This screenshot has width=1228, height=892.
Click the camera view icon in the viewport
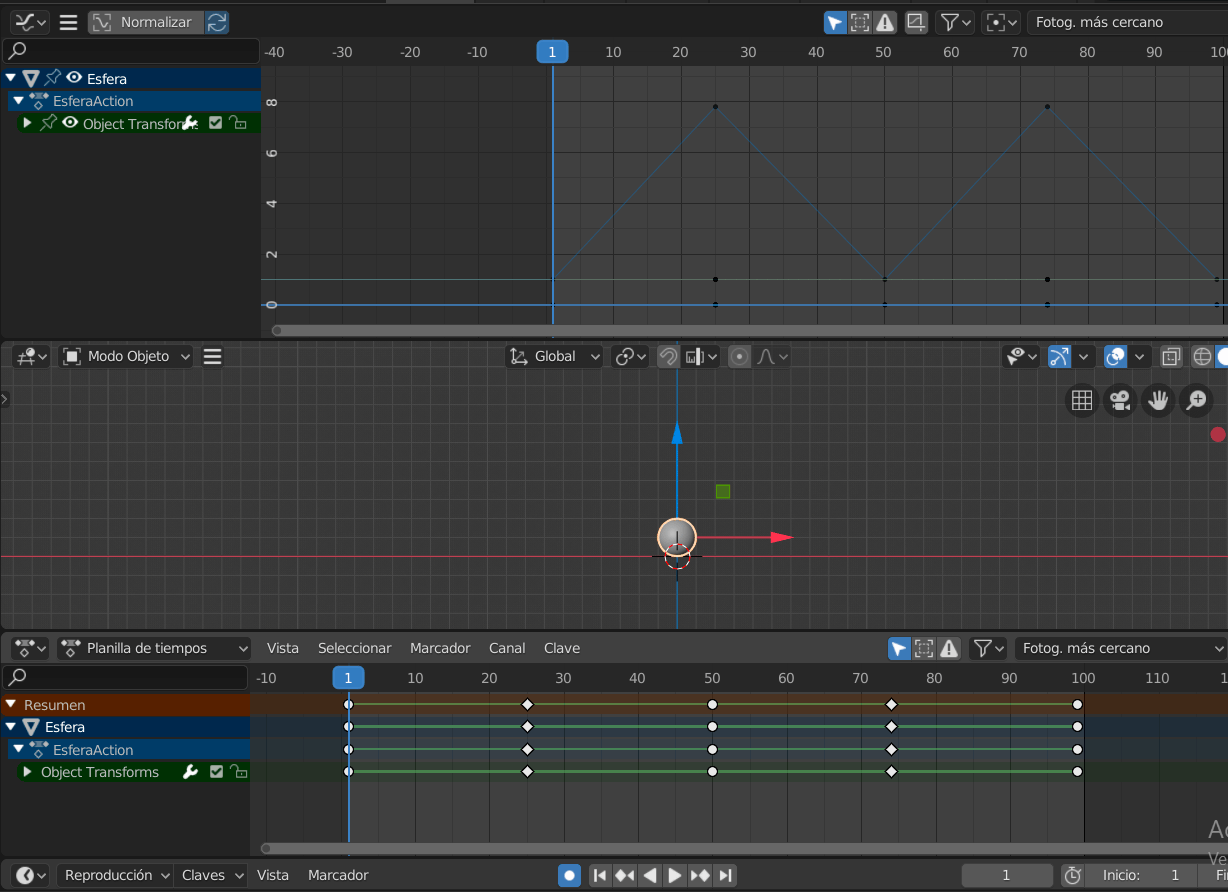[1119, 400]
